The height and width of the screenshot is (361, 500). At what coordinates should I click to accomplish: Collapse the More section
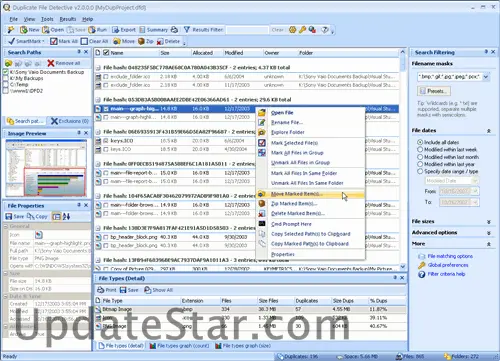[x=489, y=244]
